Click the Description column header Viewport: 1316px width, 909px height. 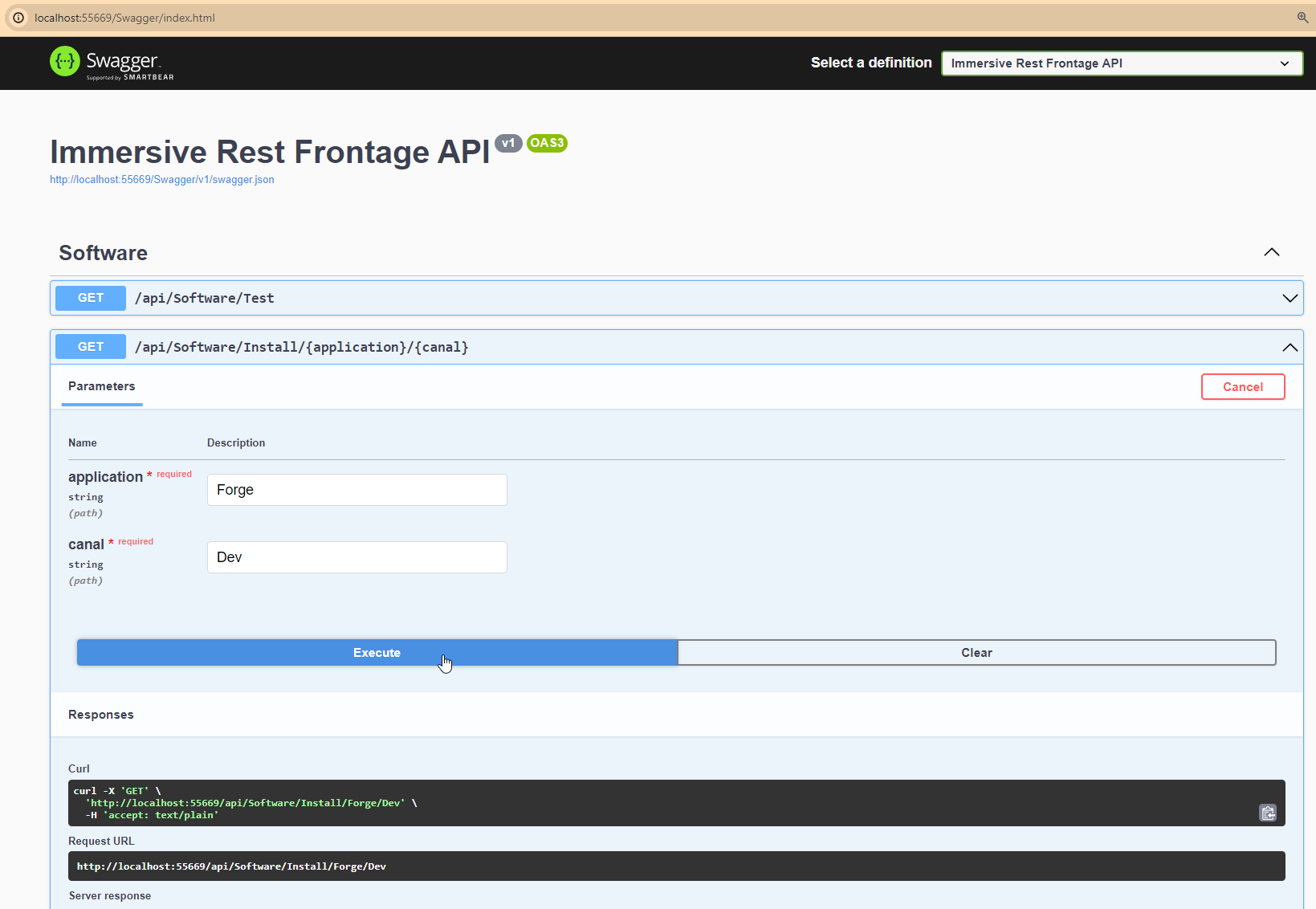click(x=236, y=443)
